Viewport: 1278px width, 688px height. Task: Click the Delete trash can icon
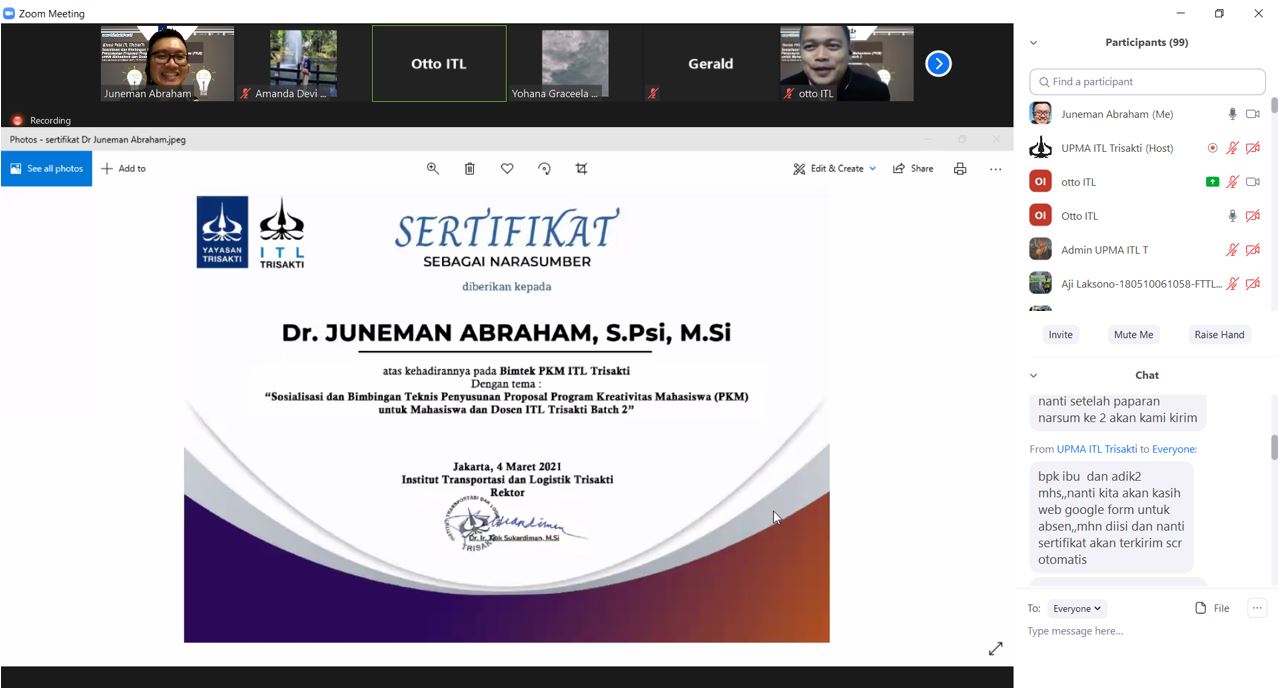pyautogui.click(x=470, y=169)
